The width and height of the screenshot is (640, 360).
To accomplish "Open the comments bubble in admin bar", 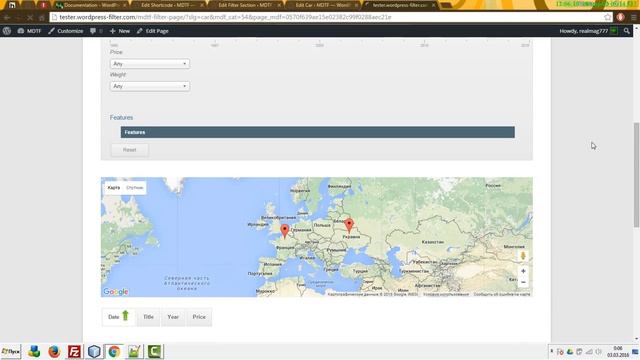I will tap(96, 31).
